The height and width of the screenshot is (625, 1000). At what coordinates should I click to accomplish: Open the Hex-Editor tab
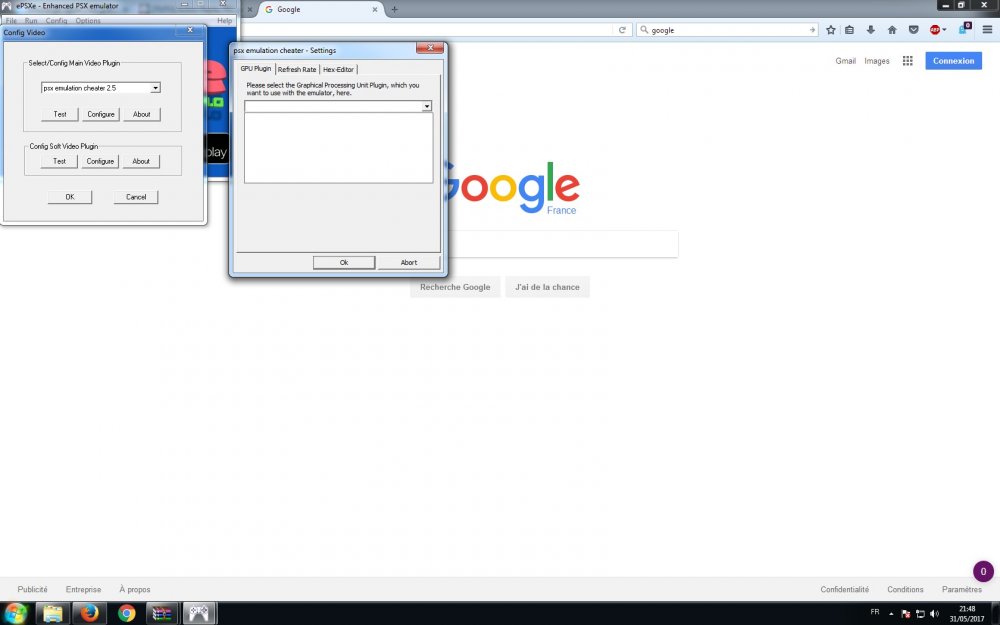pos(338,70)
